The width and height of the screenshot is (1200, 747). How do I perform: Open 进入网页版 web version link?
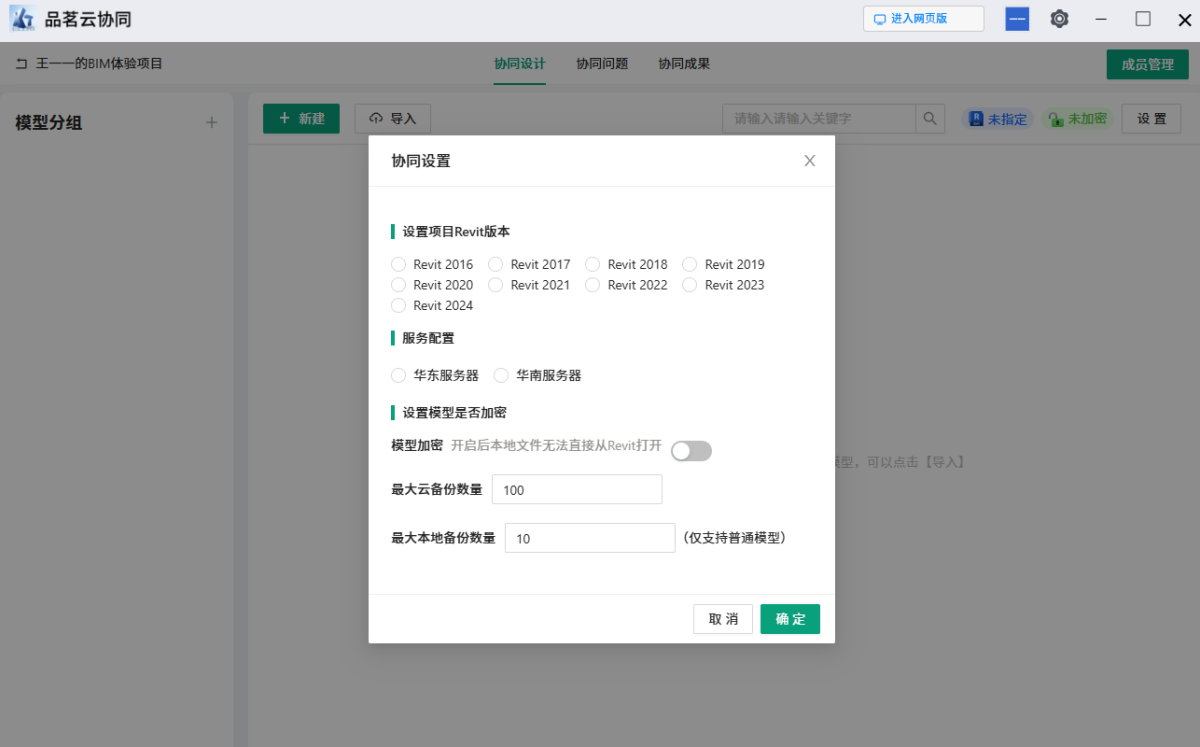(x=923, y=18)
